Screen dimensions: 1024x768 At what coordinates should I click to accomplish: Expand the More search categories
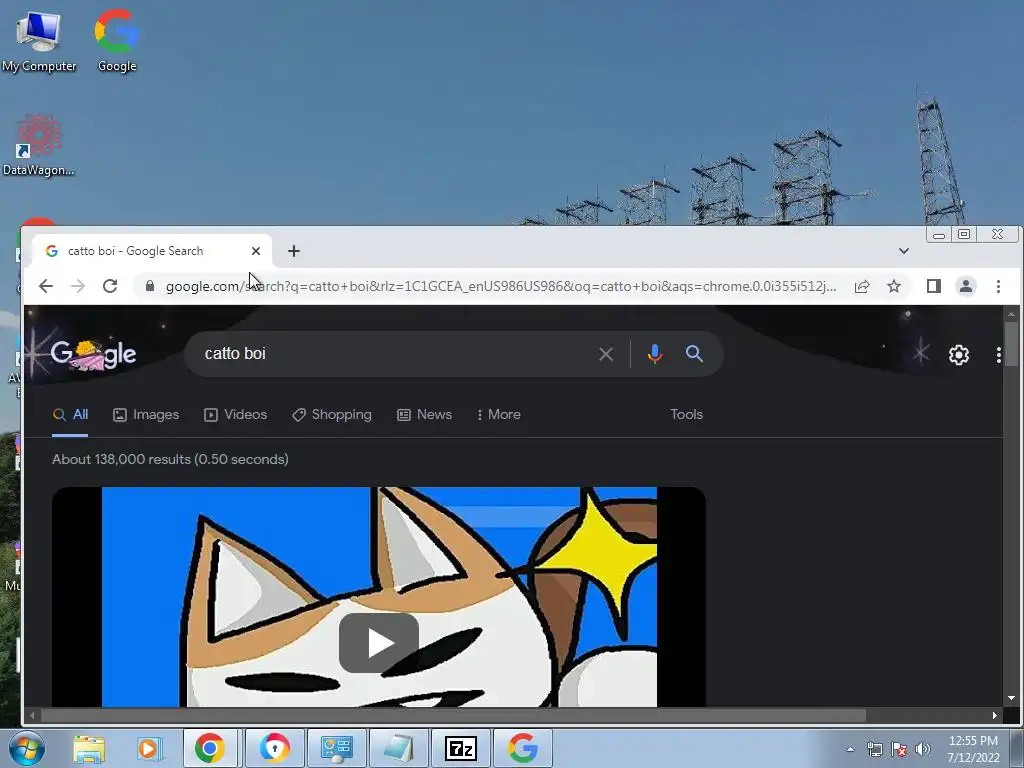tap(499, 415)
